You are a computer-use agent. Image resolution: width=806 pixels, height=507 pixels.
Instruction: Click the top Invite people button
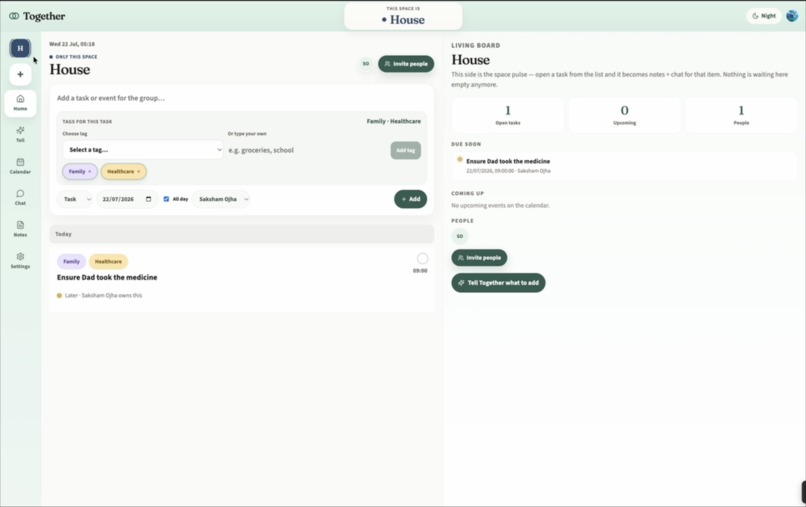coord(406,64)
